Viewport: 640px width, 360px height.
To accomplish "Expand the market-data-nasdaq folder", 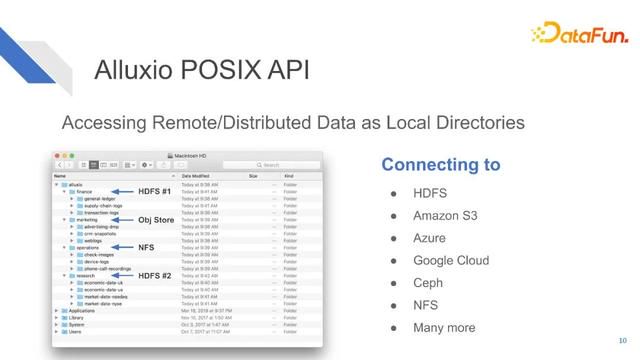I will [72, 297].
